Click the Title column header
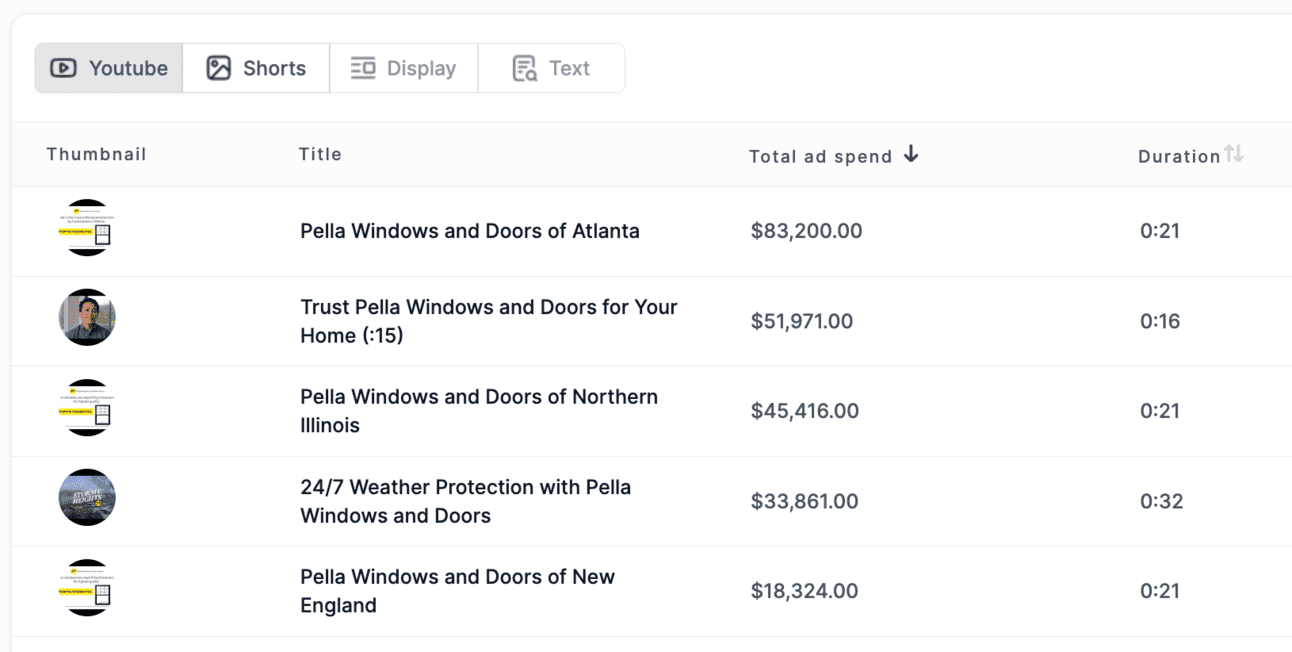This screenshot has width=1292, height=652. point(320,154)
